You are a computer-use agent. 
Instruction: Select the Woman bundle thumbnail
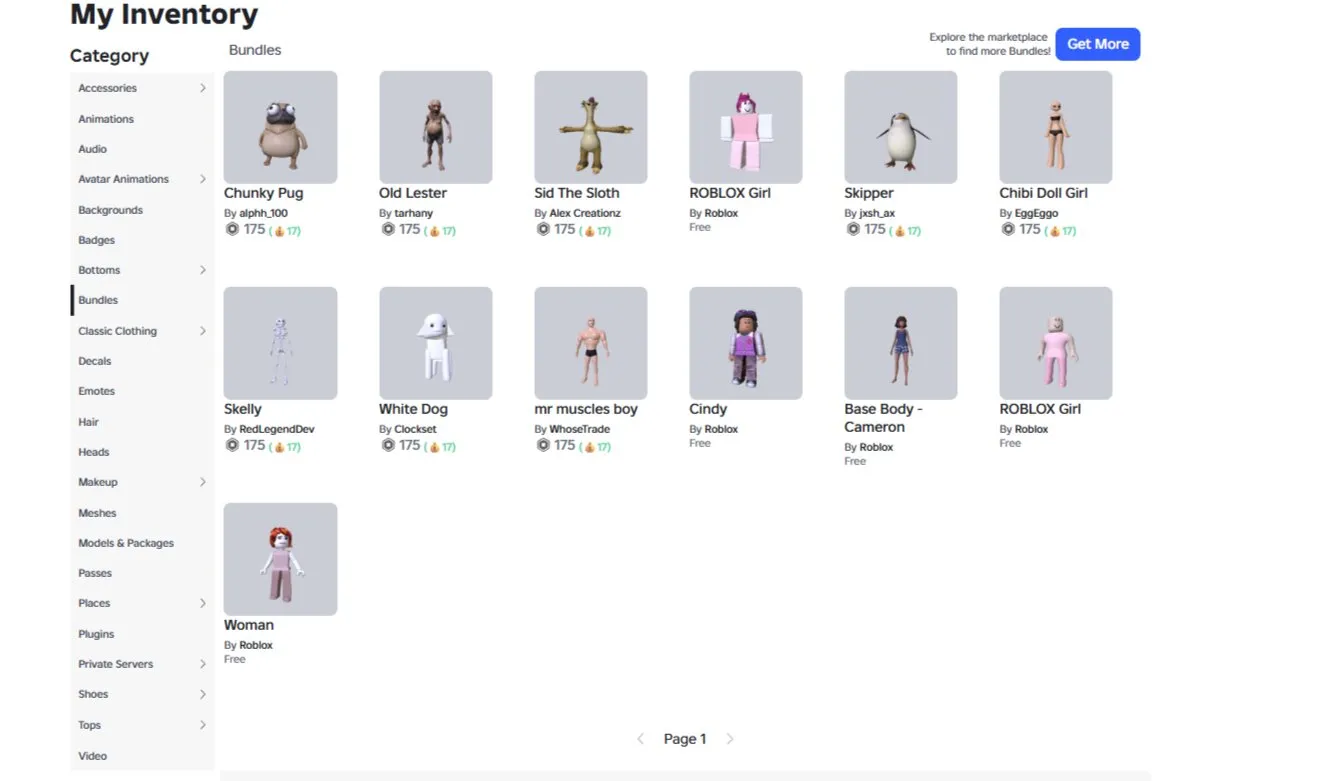click(280, 559)
